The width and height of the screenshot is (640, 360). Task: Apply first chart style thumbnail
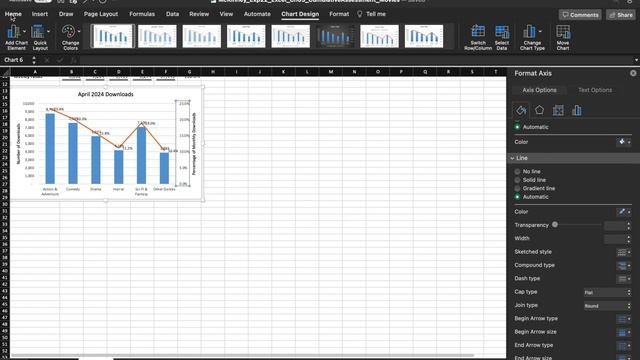point(112,36)
